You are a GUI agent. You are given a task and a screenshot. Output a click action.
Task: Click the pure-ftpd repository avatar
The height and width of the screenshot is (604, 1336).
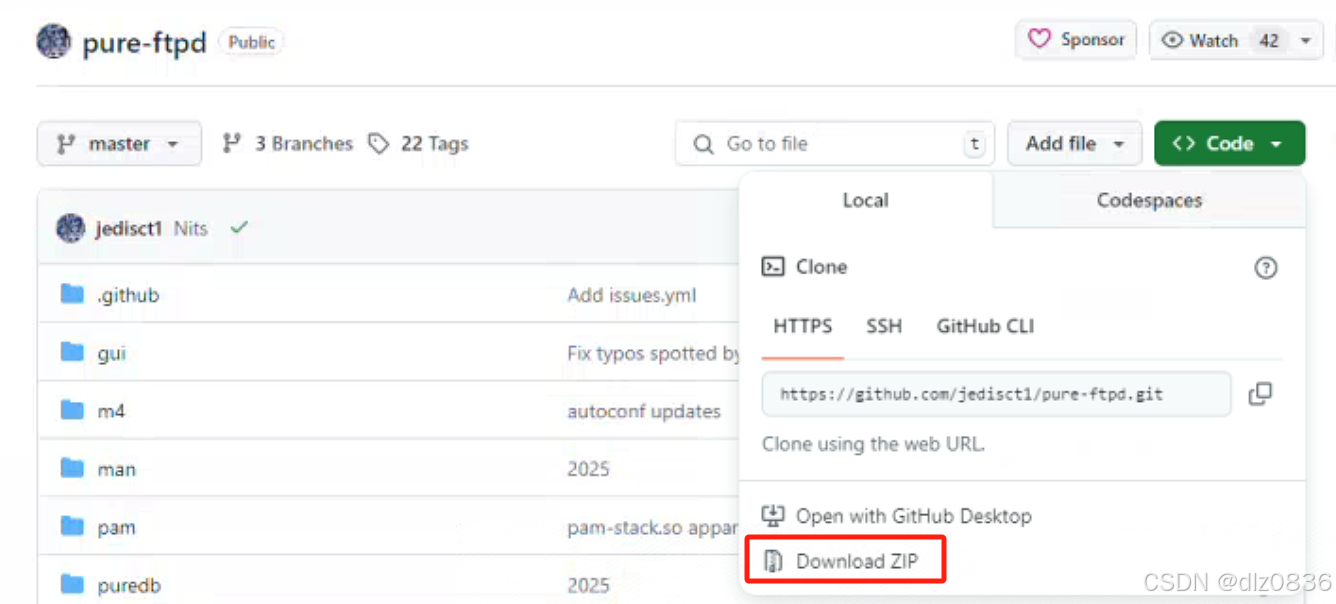(54, 42)
